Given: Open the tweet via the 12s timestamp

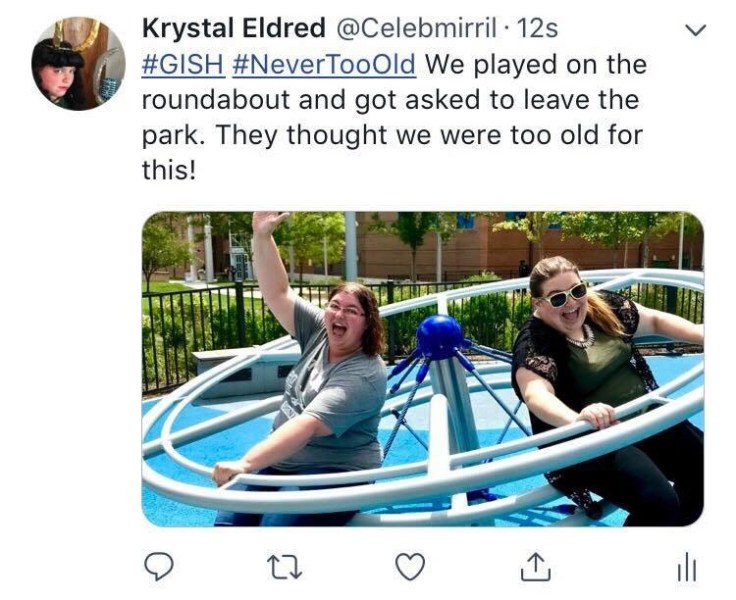Looking at the screenshot, I should [x=537, y=29].
